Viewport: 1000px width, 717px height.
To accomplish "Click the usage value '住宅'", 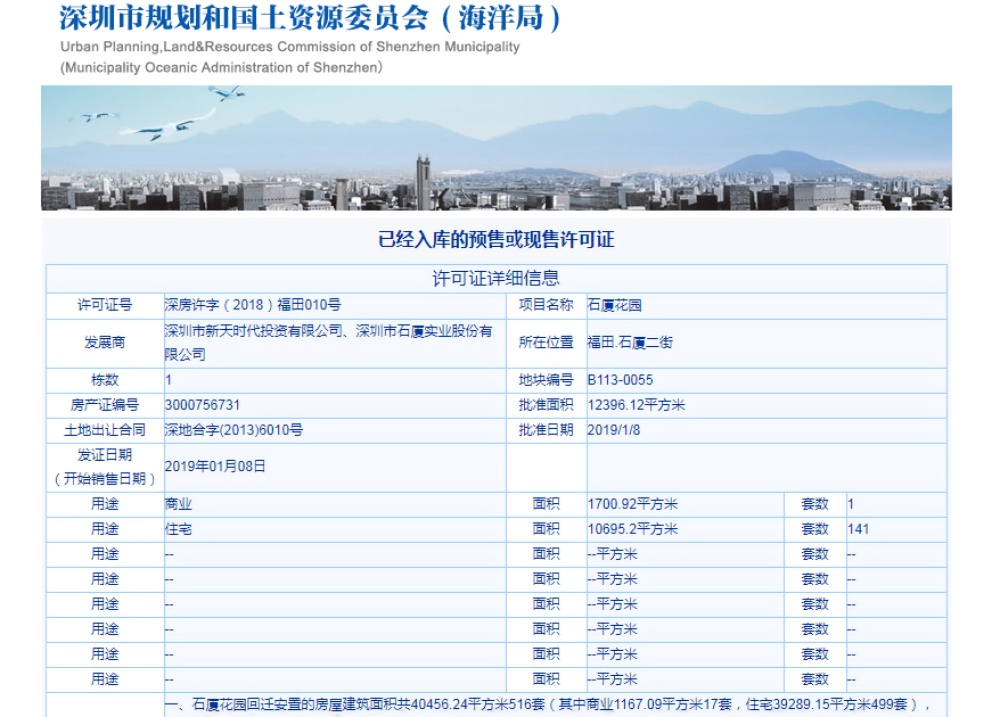I will 178,529.
